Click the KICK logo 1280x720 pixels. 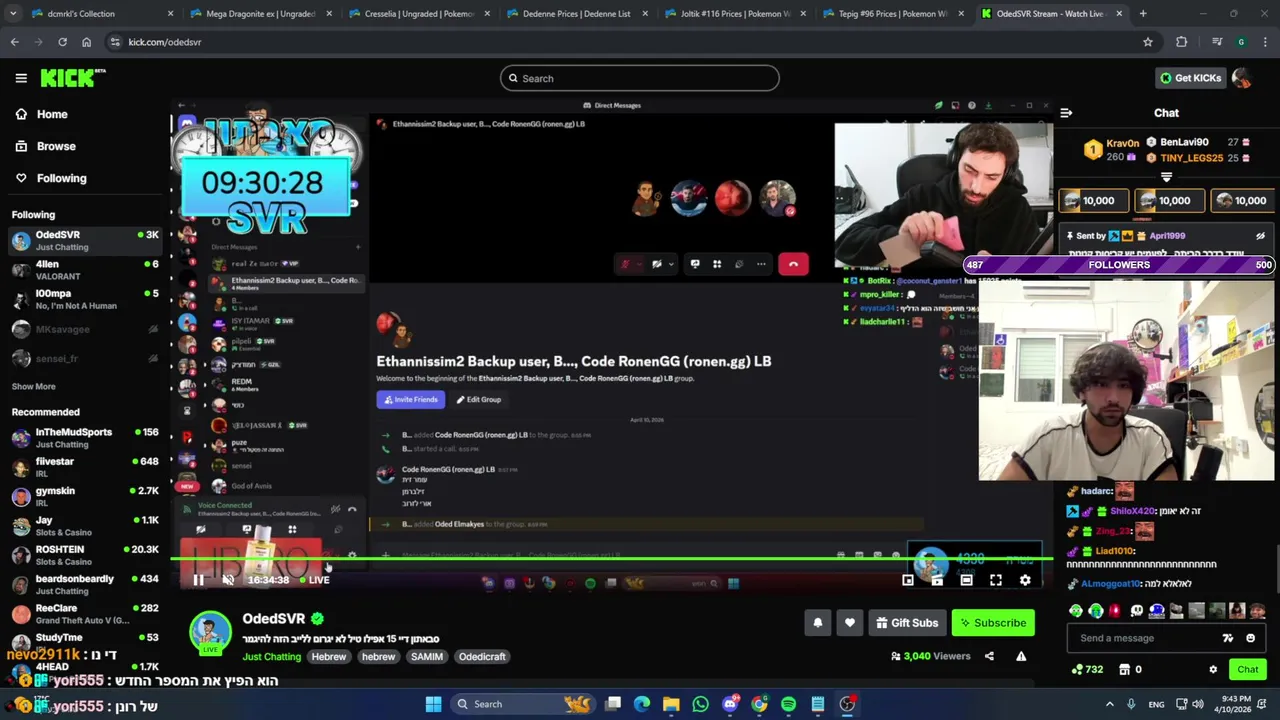[73, 78]
